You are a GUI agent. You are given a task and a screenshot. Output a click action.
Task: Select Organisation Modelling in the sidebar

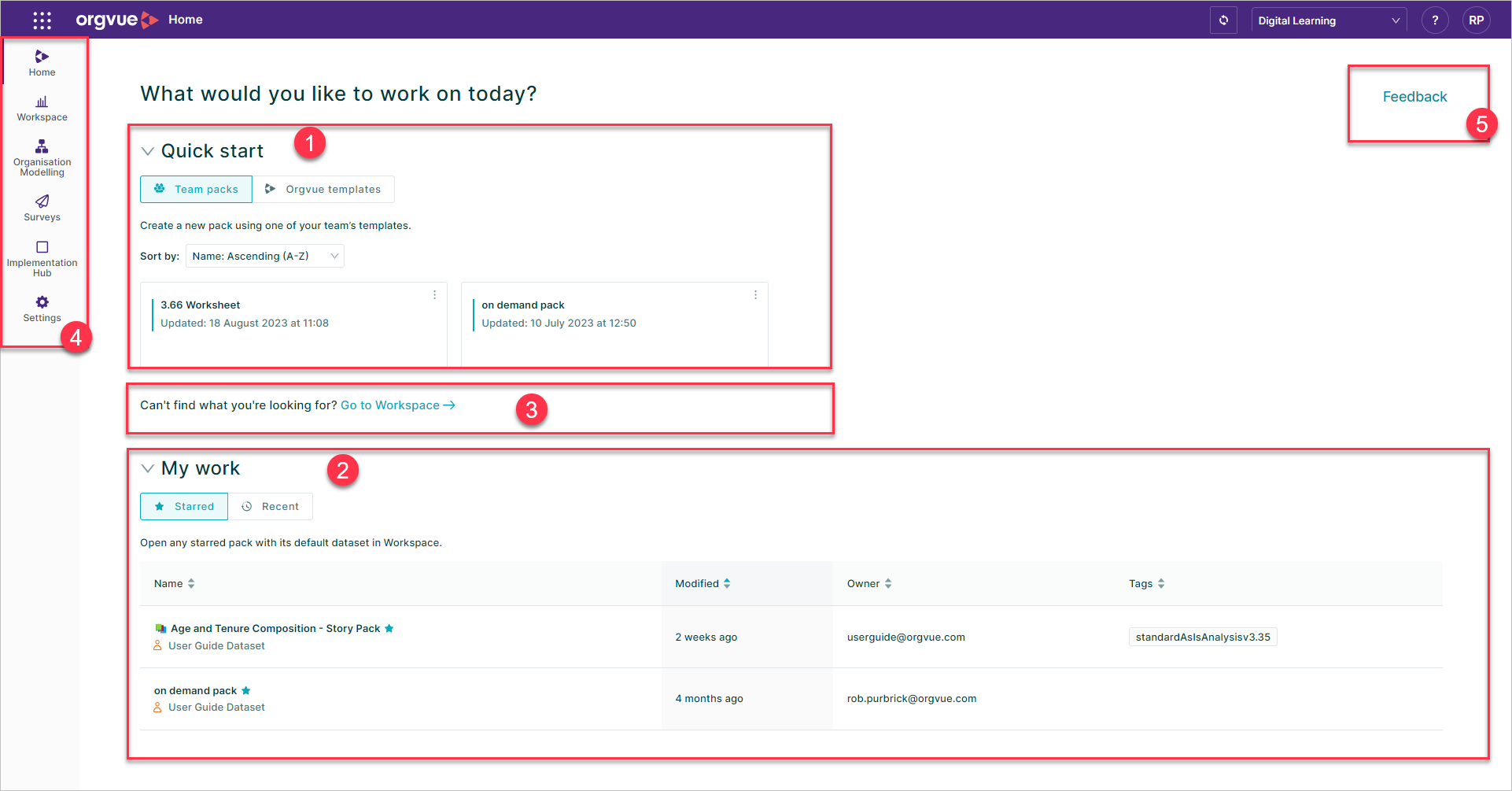click(x=42, y=156)
